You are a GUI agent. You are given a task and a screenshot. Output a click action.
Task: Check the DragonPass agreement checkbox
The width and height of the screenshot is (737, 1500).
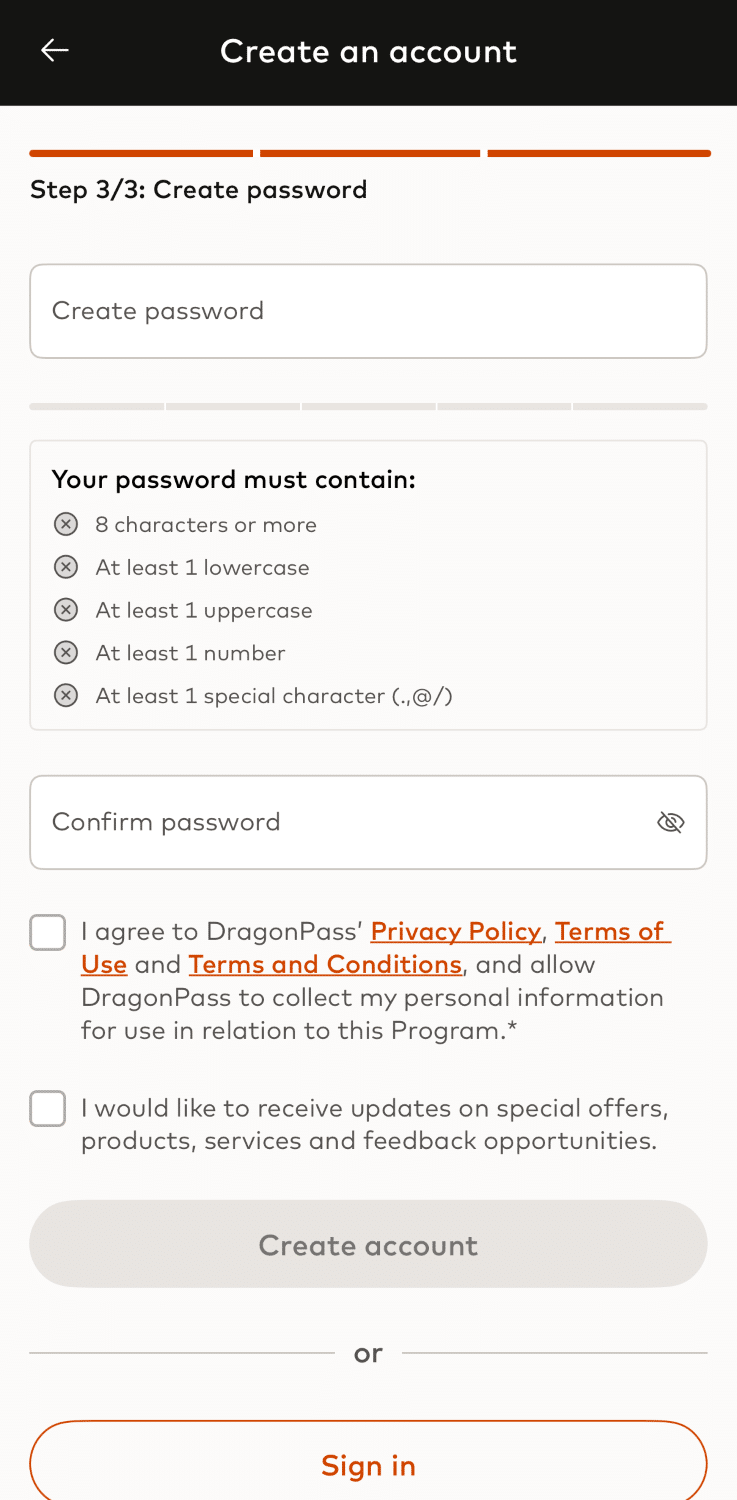coord(48,932)
